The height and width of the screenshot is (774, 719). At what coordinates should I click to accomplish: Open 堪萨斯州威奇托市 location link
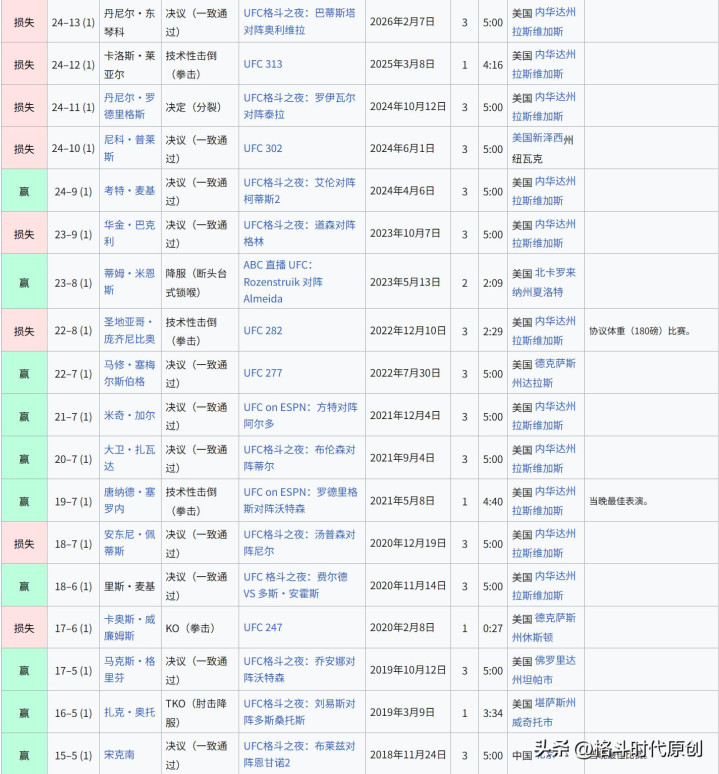(544, 712)
